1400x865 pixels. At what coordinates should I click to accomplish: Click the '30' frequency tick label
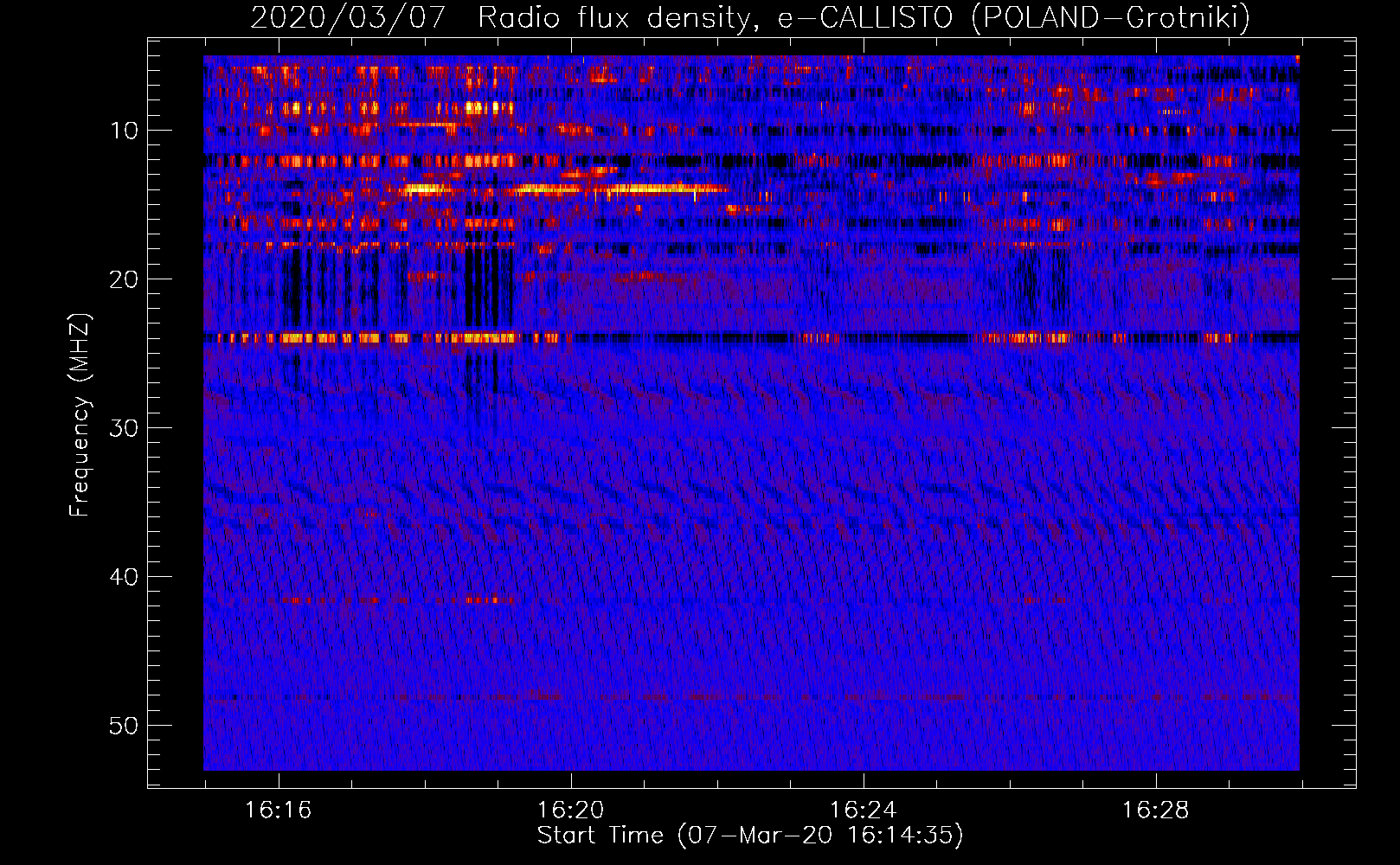point(124,428)
